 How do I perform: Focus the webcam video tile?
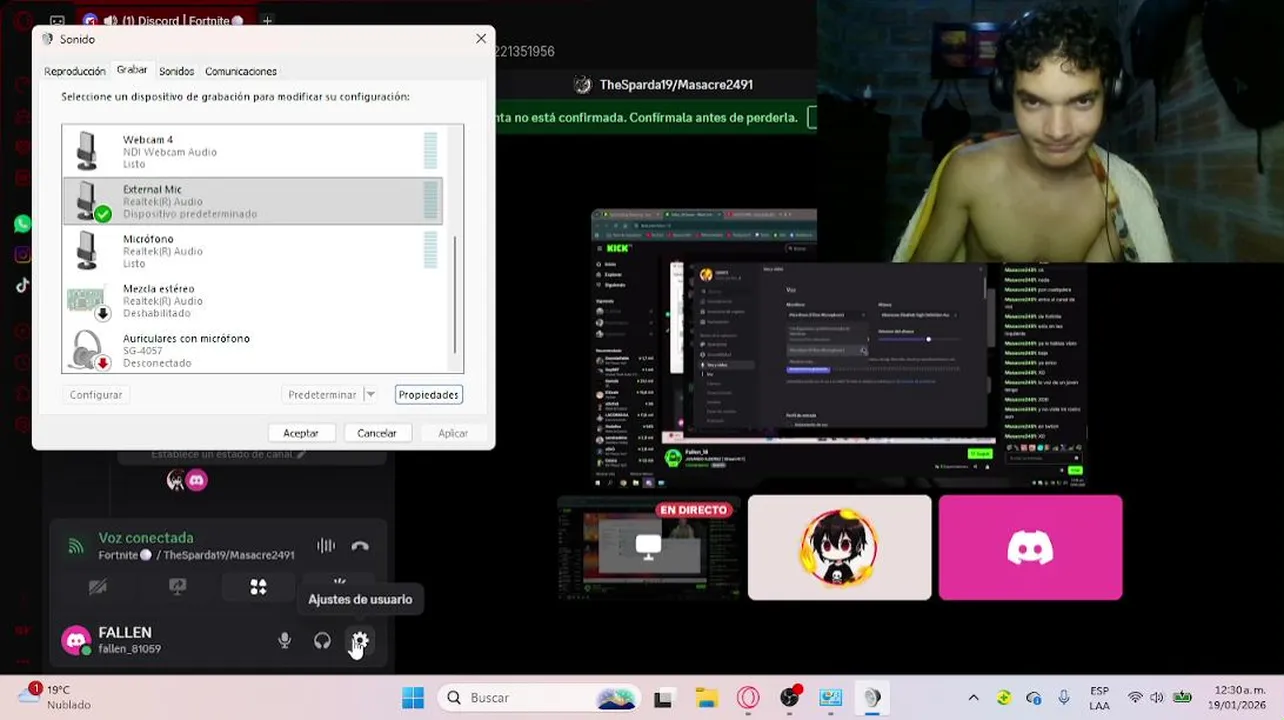click(x=1050, y=131)
